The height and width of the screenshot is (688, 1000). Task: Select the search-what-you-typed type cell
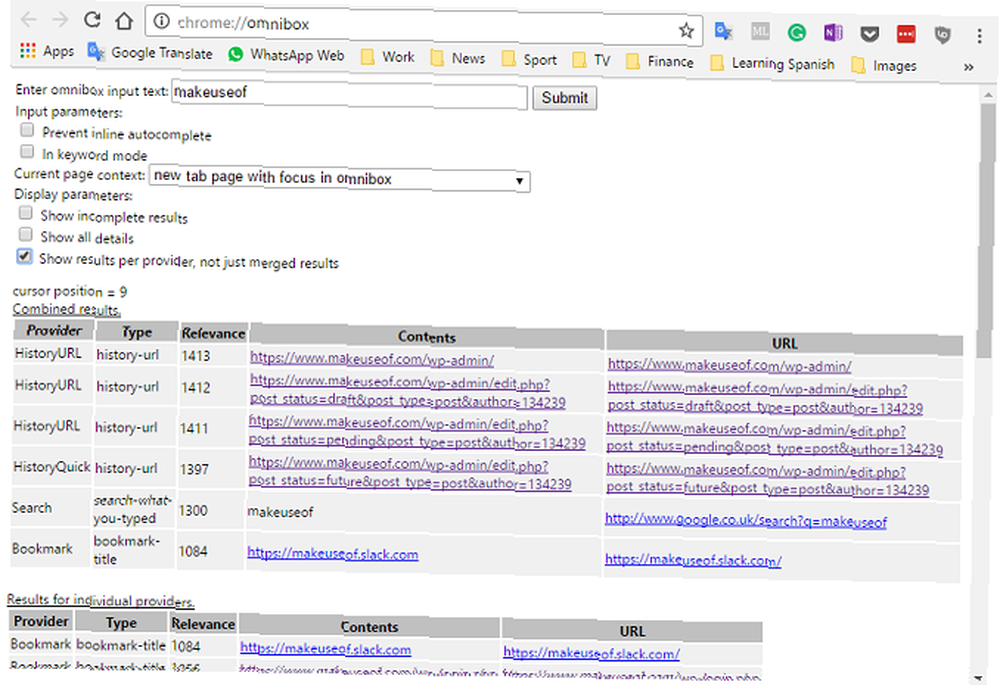click(133, 509)
